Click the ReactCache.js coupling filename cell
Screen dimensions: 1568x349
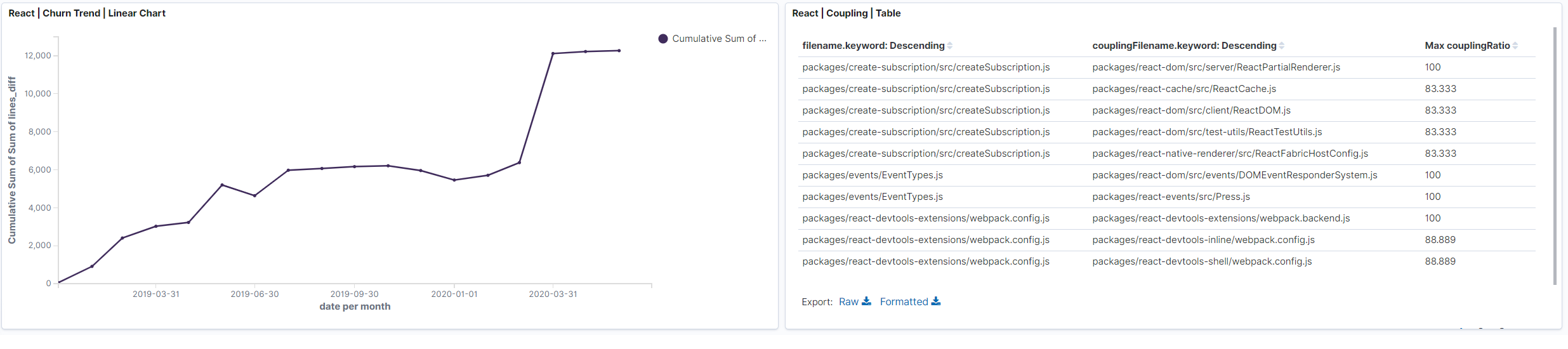click(x=1184, y=89)
